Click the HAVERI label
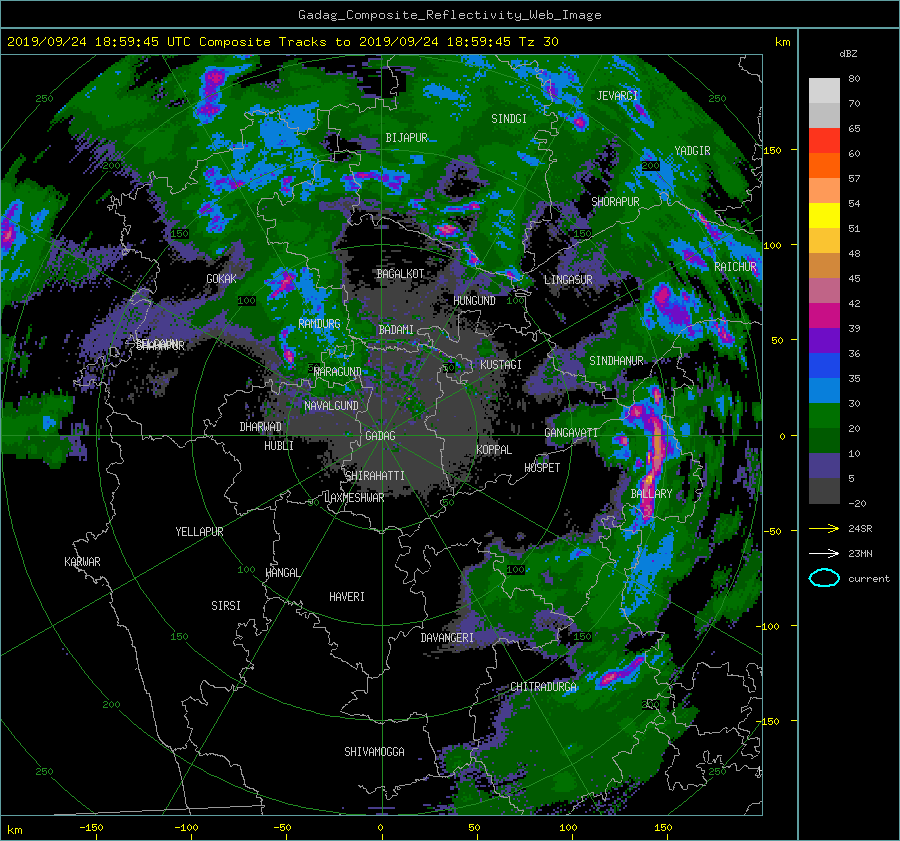Image resolution: width=900 pixels, height=841 pixels. pos(347,597)
